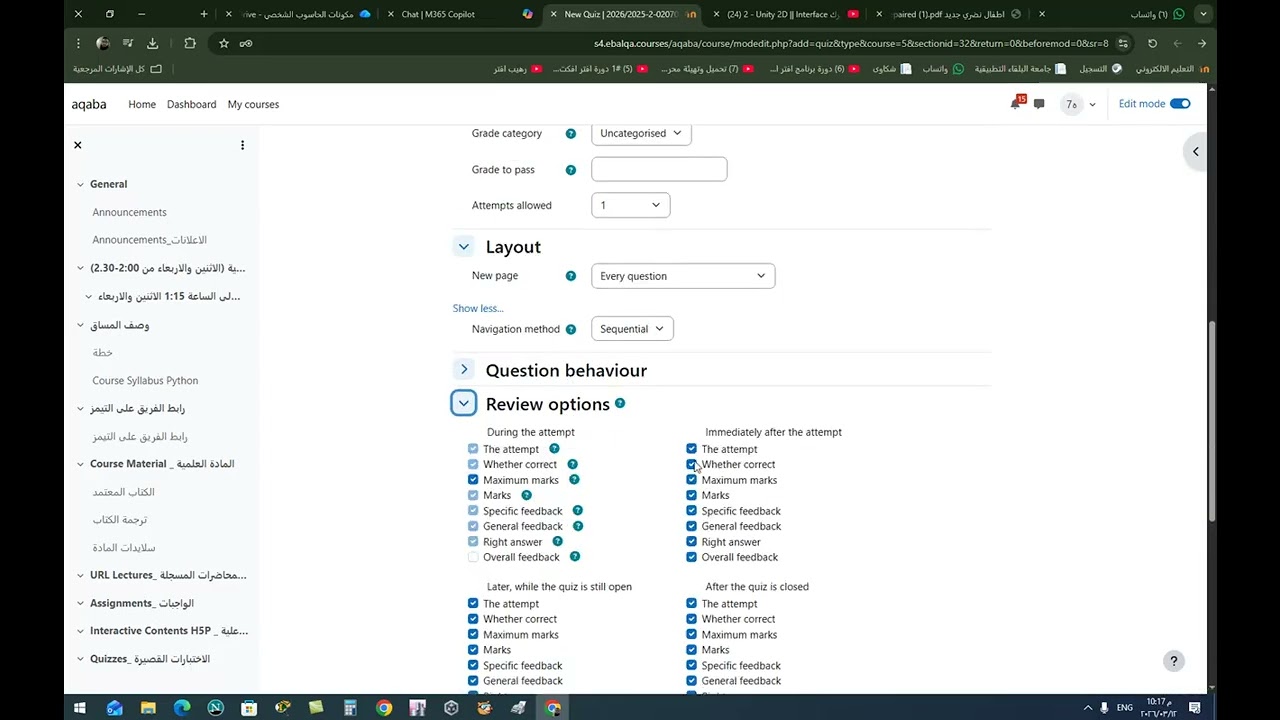Open help for 'Maximum marks' during the attempt
1280x720 pixels.
pos(574,480)
